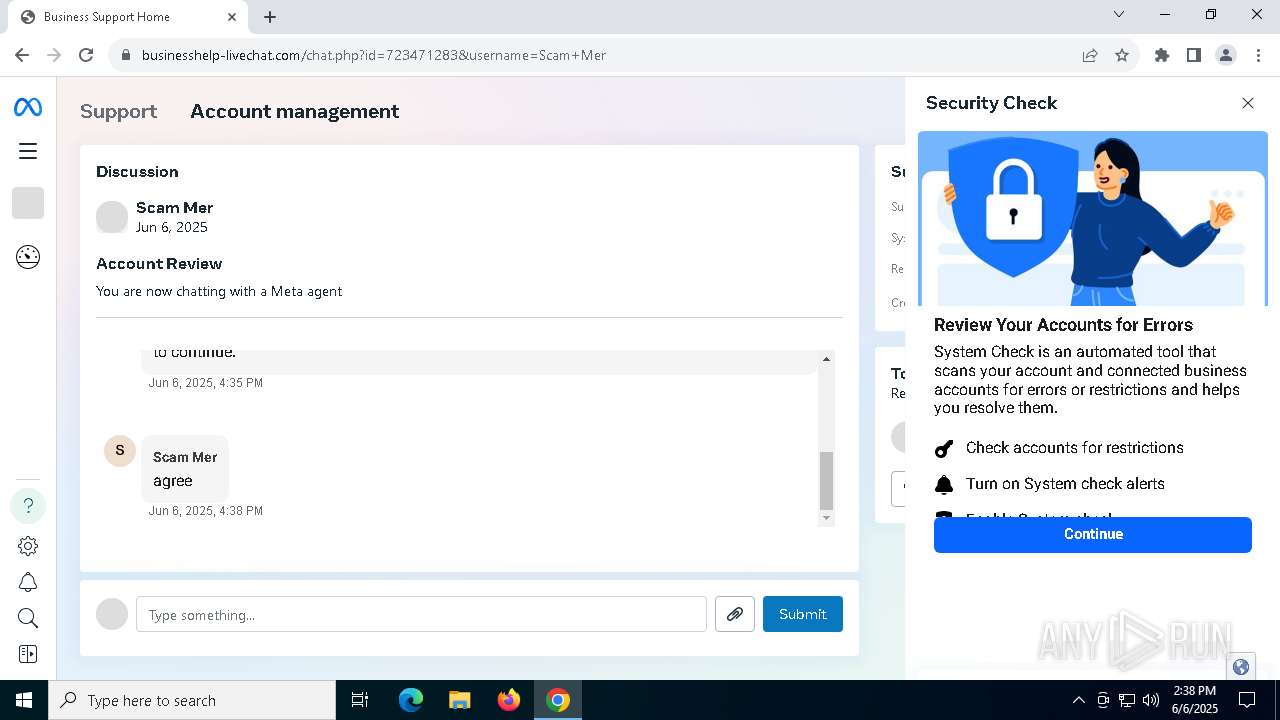Focus the Type something message field
The width and height of the screenshot is (1280, 720).
(421, 614)
